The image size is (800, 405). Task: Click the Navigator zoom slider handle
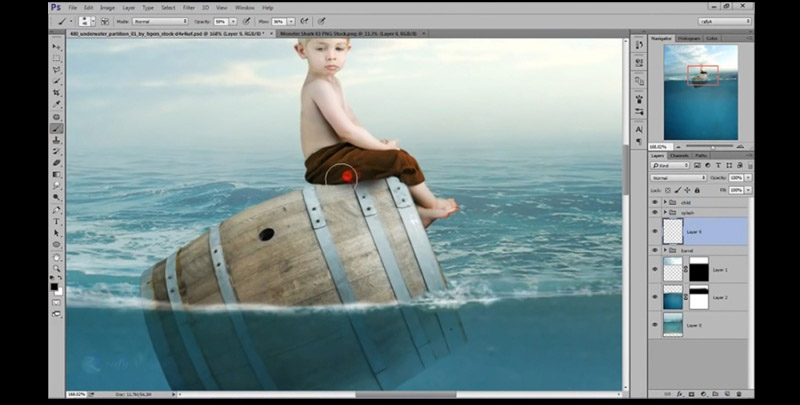(x=713, y=147)
